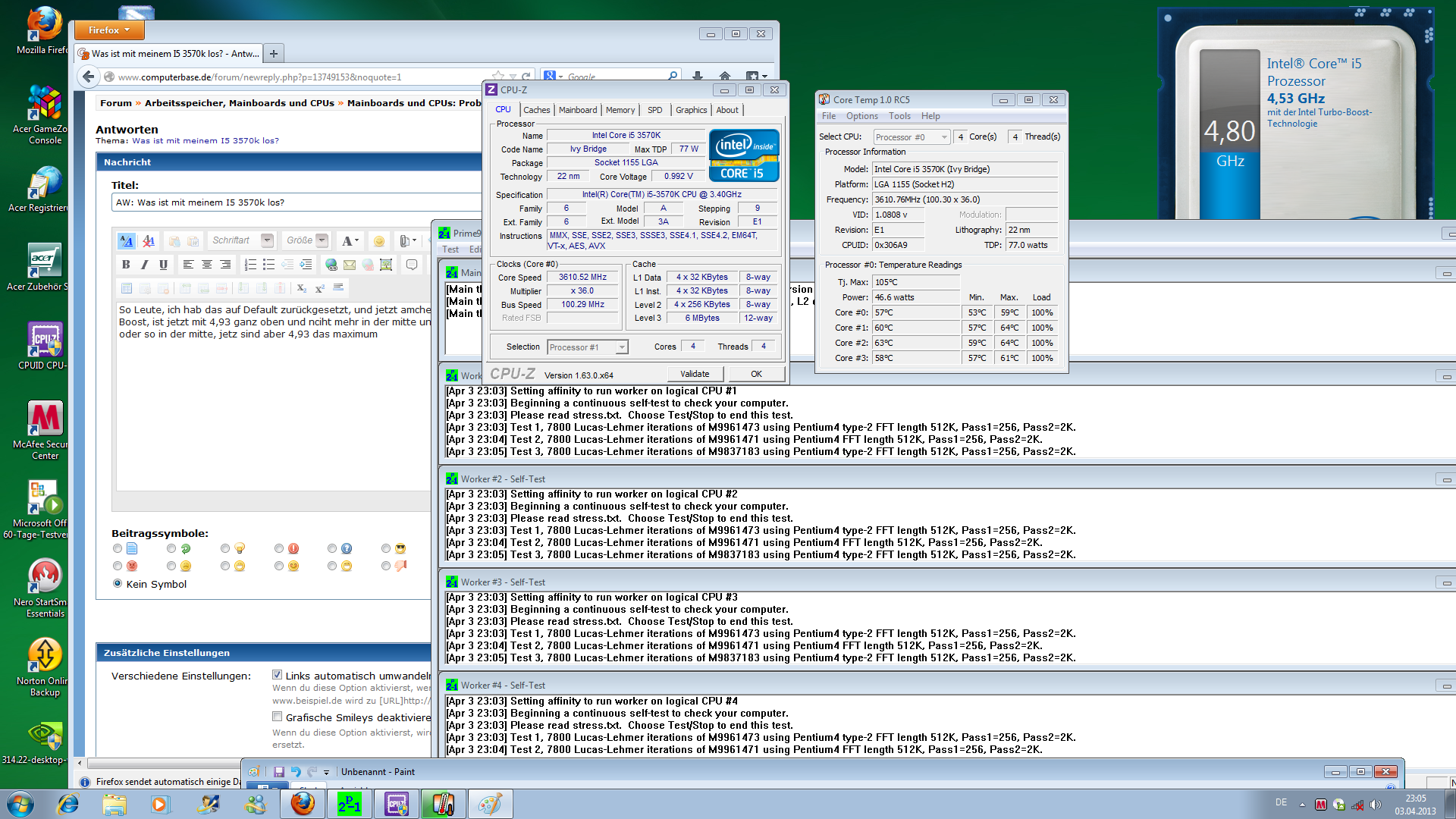Expand the Paint quick access toolbar customize arrow
Viewport: 1456px width, 819px height.
(x=327, y=772)
